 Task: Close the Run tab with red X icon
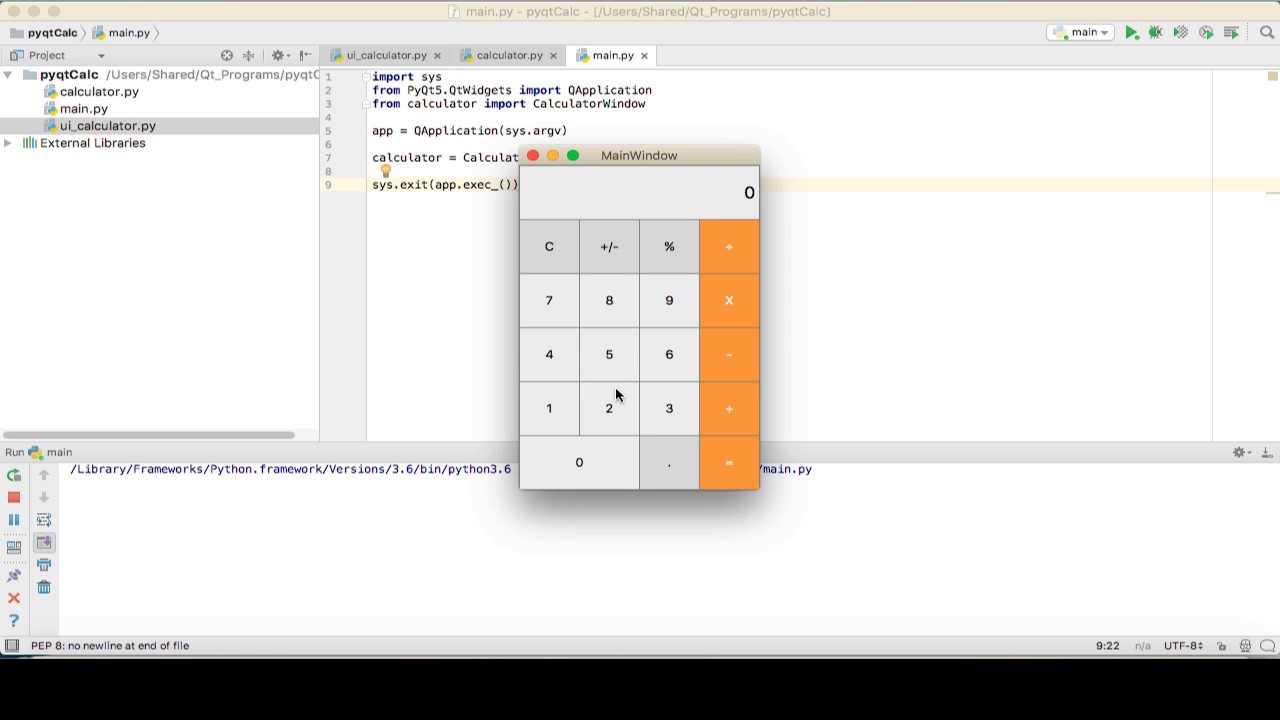[x=14, y=598]
